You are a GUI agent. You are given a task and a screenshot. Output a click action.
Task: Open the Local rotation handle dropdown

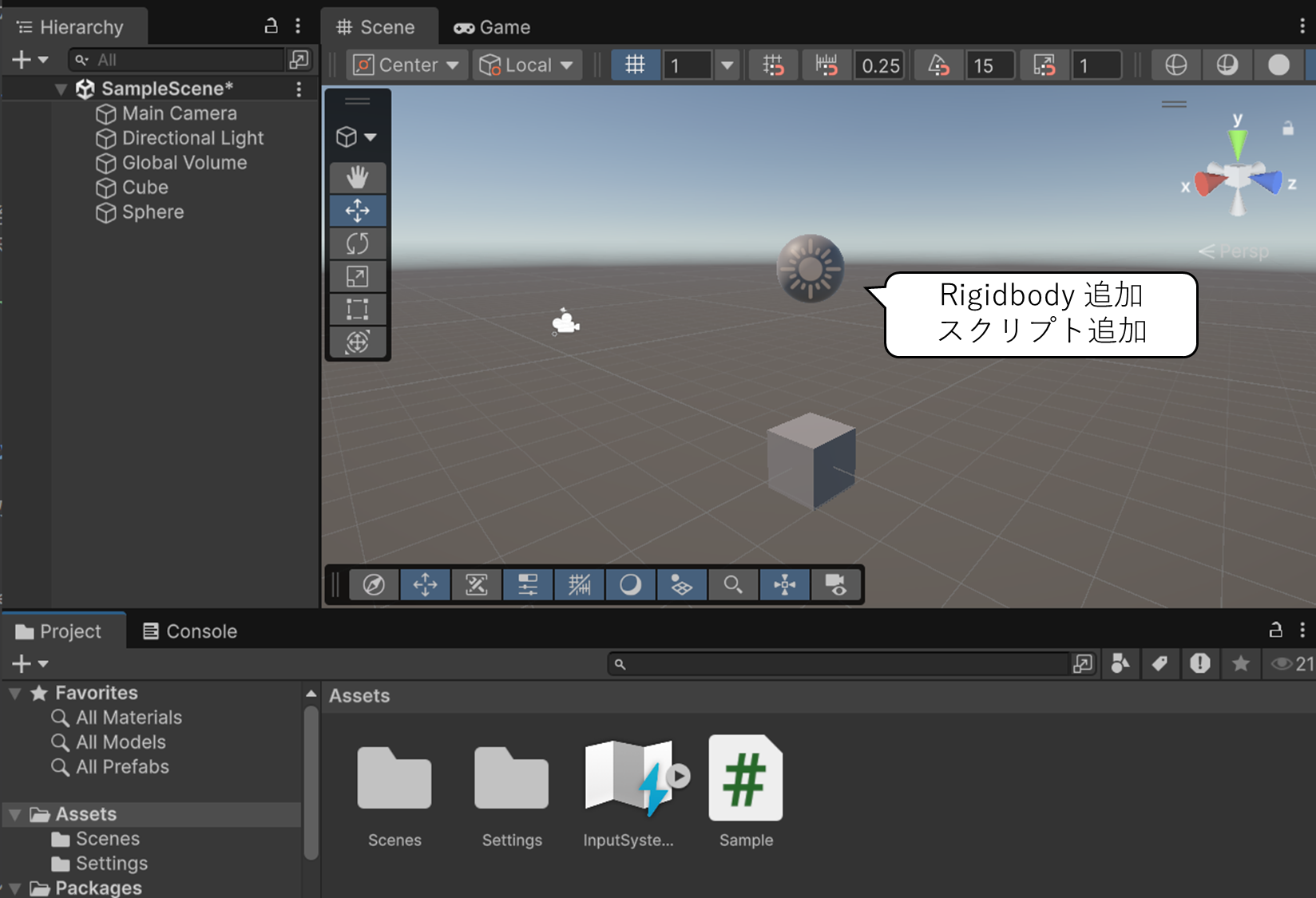click(527, 65)
